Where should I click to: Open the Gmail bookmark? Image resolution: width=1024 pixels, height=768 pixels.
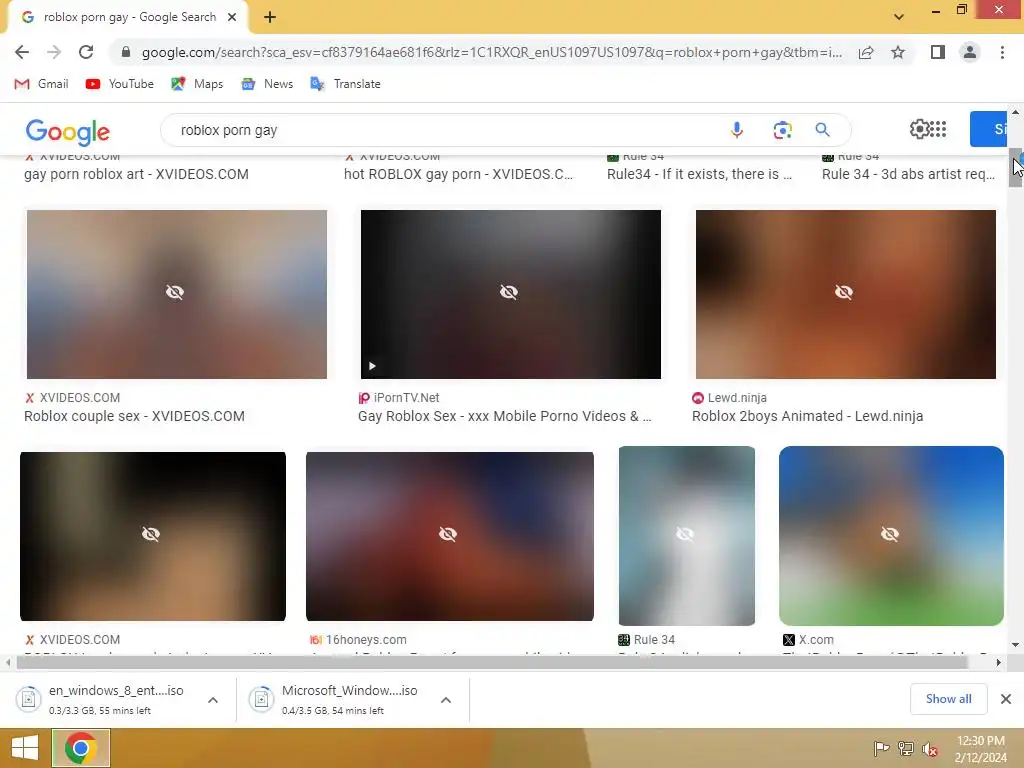tap(41, 84)
